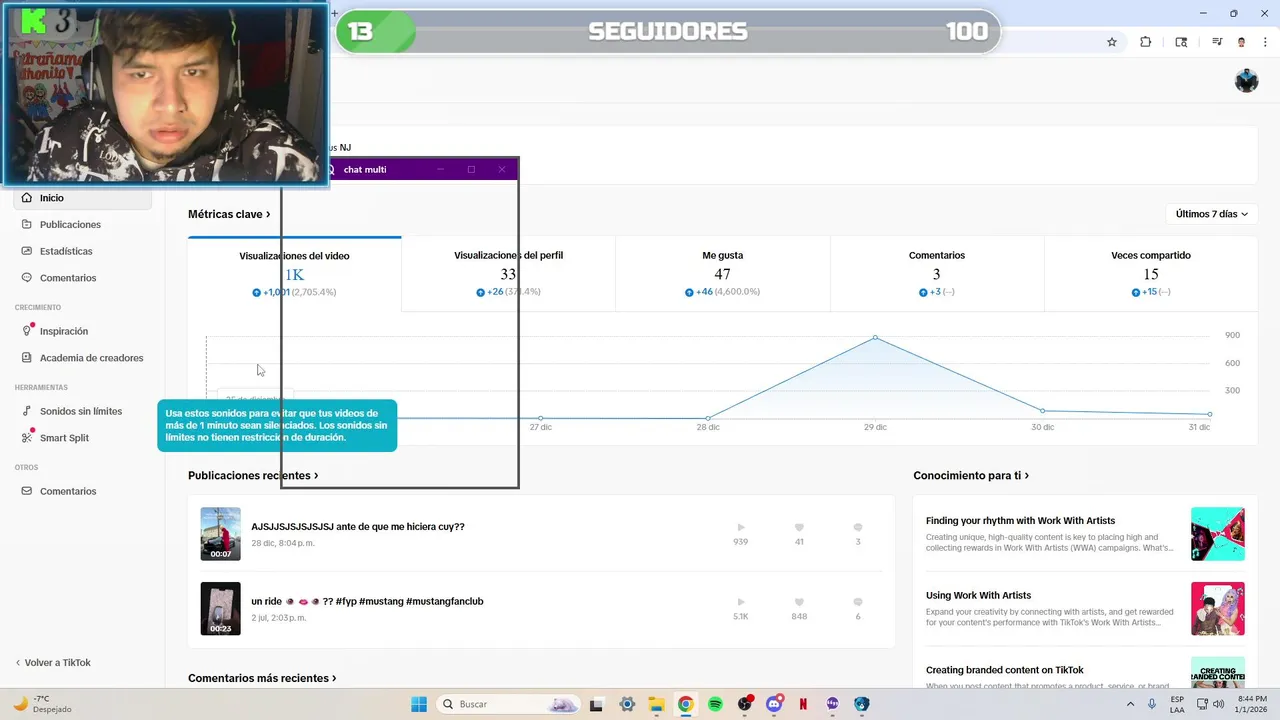Viewport: 1280px width, 720px height.
Task: Click the 27 dic chart data point
Action: (x=541, y=418)
